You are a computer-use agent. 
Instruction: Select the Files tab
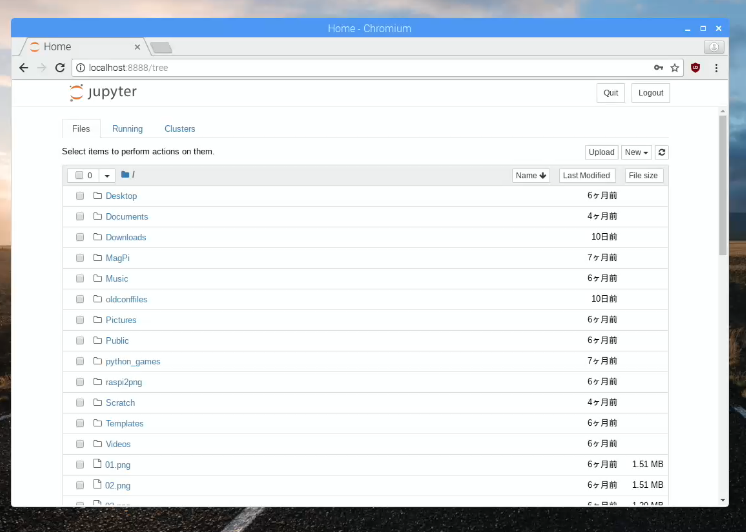click(x=81, y=128)
